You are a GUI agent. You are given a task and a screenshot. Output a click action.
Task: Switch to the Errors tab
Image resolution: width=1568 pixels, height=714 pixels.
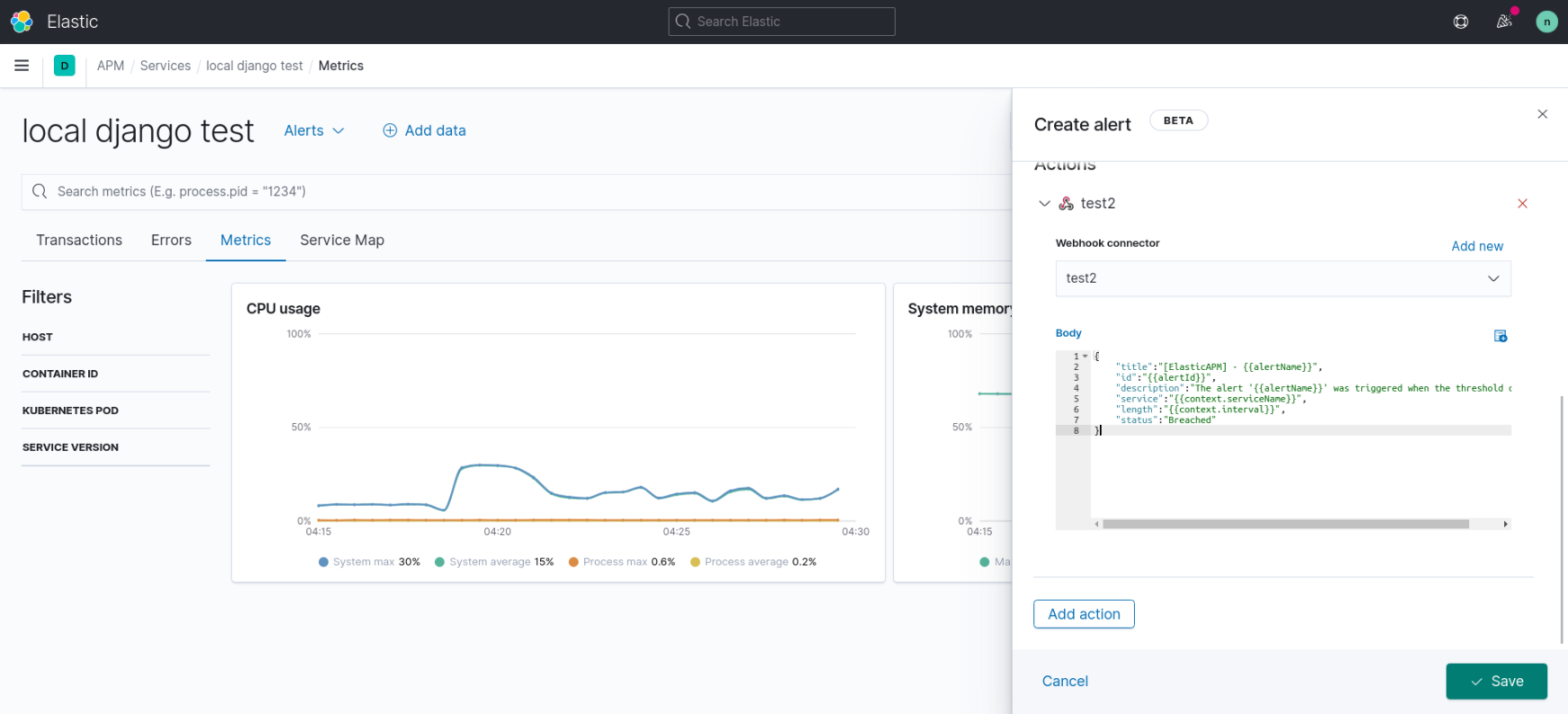pos(171,240)
